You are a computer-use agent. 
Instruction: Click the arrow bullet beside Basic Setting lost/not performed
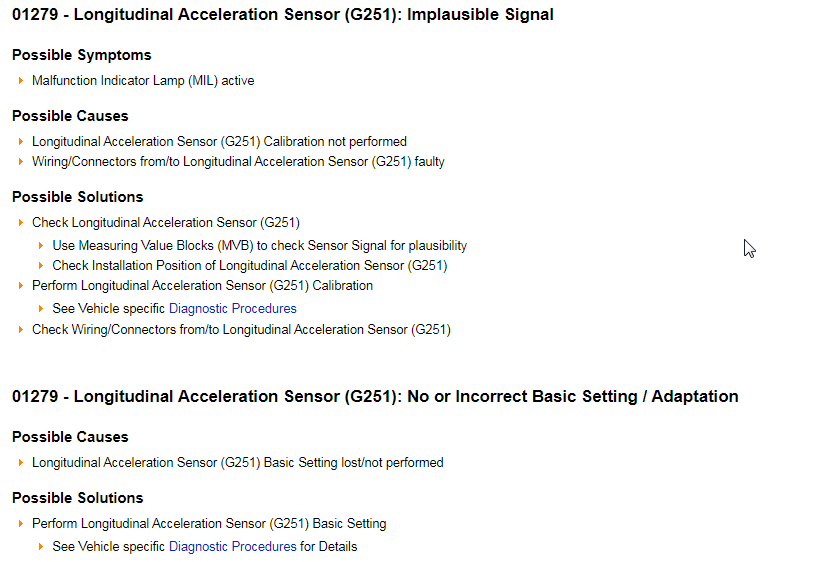click(21, 463)
